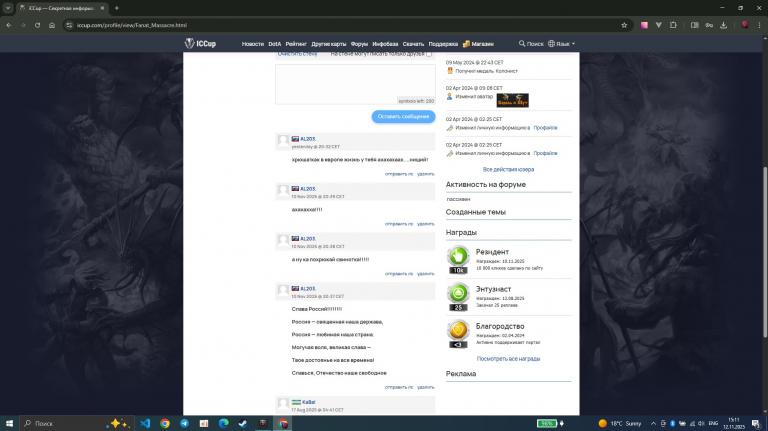Click the browser reload button
This screenshot has height=431, width=768.
[x=37, y=25]
